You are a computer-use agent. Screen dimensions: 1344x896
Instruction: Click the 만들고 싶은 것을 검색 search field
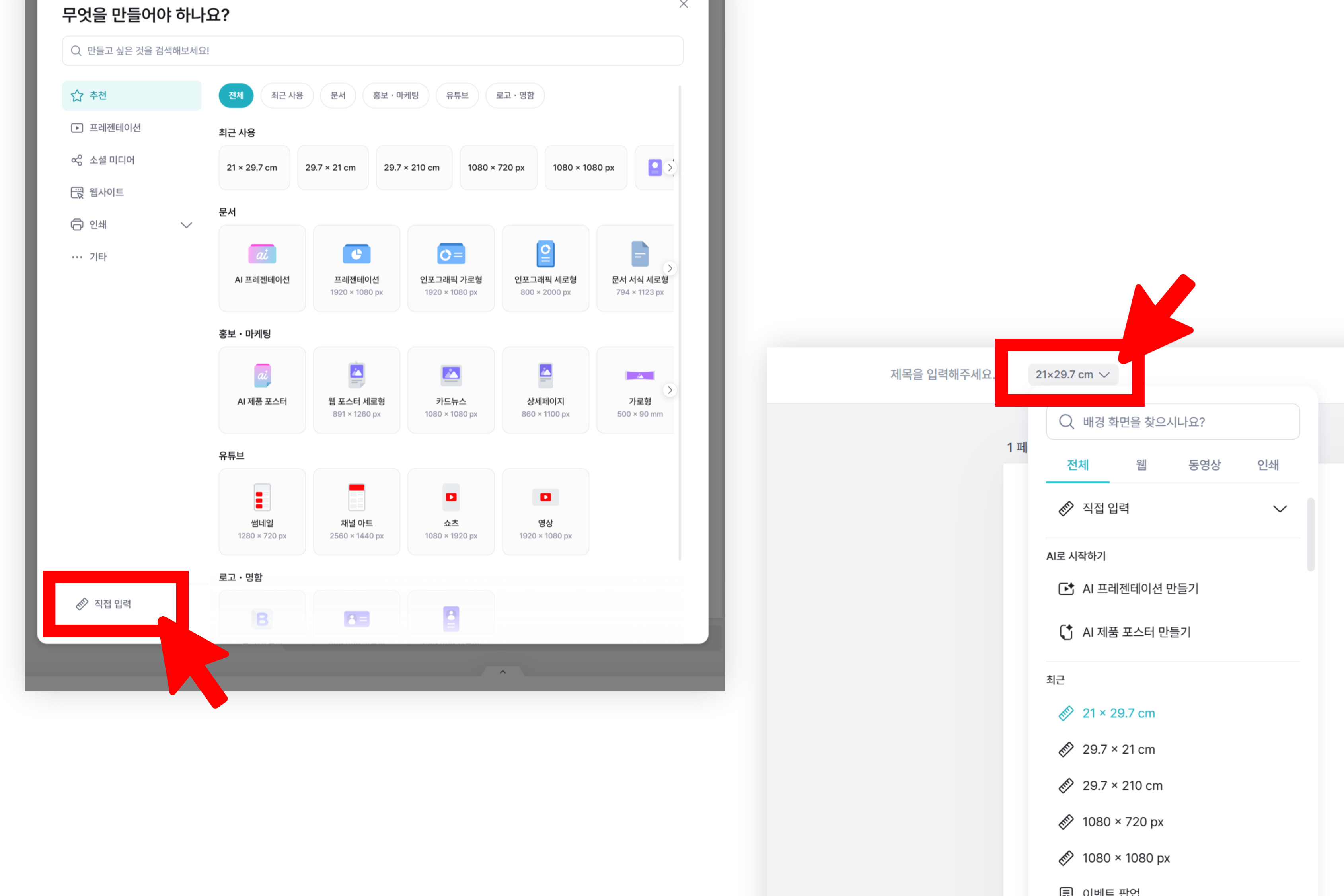[x=372, y=51]
